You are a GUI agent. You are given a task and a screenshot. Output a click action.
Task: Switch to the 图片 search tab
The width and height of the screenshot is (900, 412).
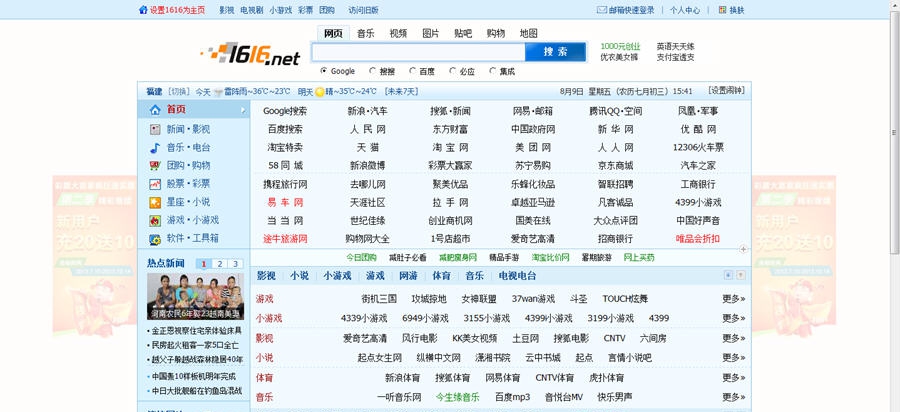(430, 33)
